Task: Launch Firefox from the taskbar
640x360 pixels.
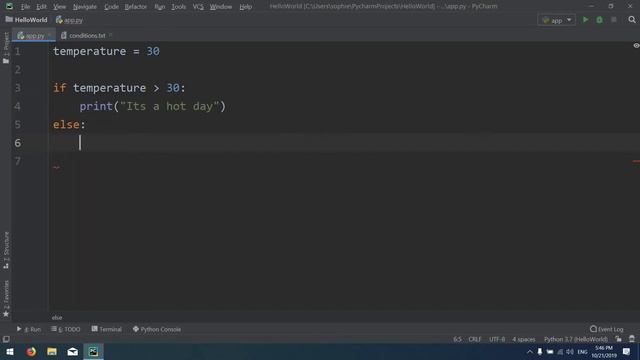Action: [31, 351]
